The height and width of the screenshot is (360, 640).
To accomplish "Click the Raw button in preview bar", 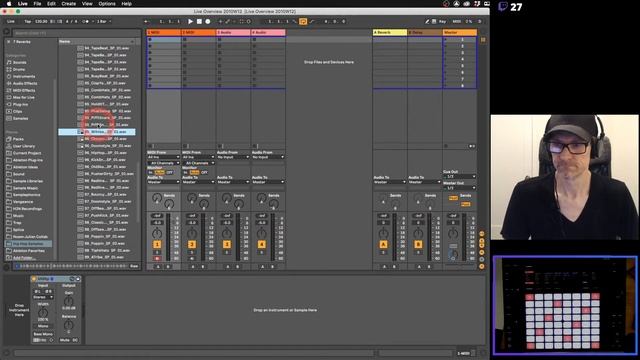I will [134, 266].
